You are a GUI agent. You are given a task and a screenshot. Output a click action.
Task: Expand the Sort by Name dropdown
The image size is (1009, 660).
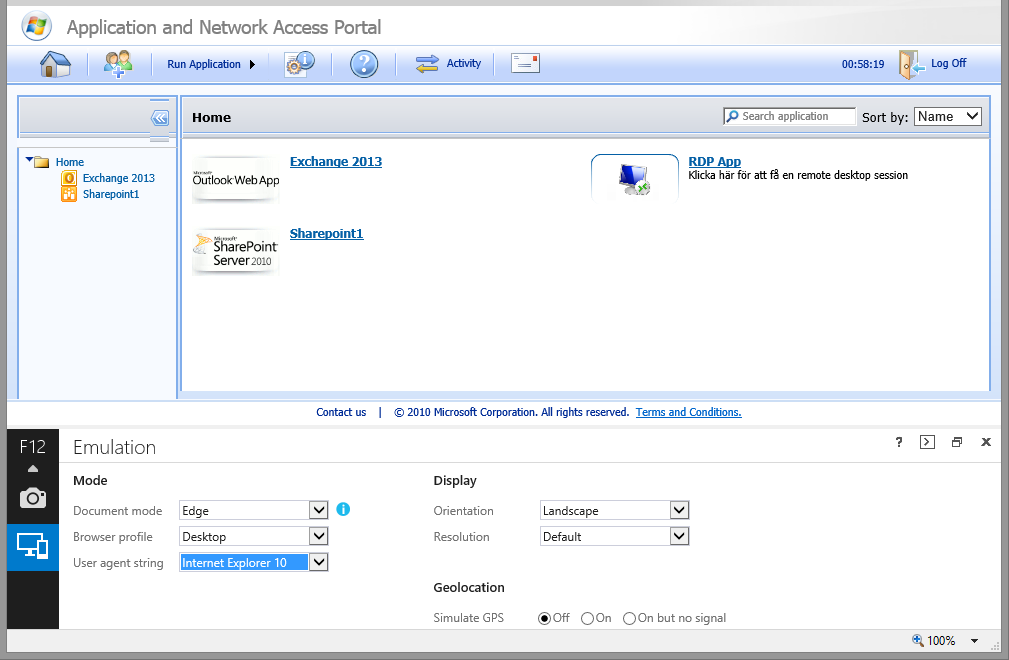(948, 117)
